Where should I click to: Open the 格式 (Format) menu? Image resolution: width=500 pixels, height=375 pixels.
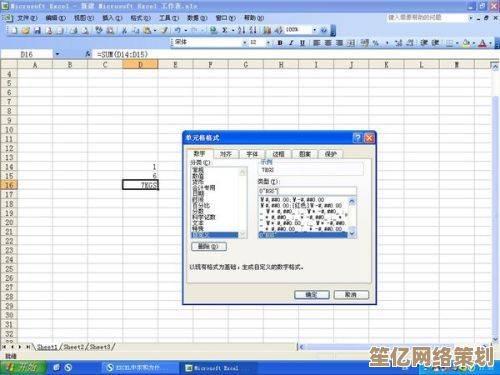[140, 18]
